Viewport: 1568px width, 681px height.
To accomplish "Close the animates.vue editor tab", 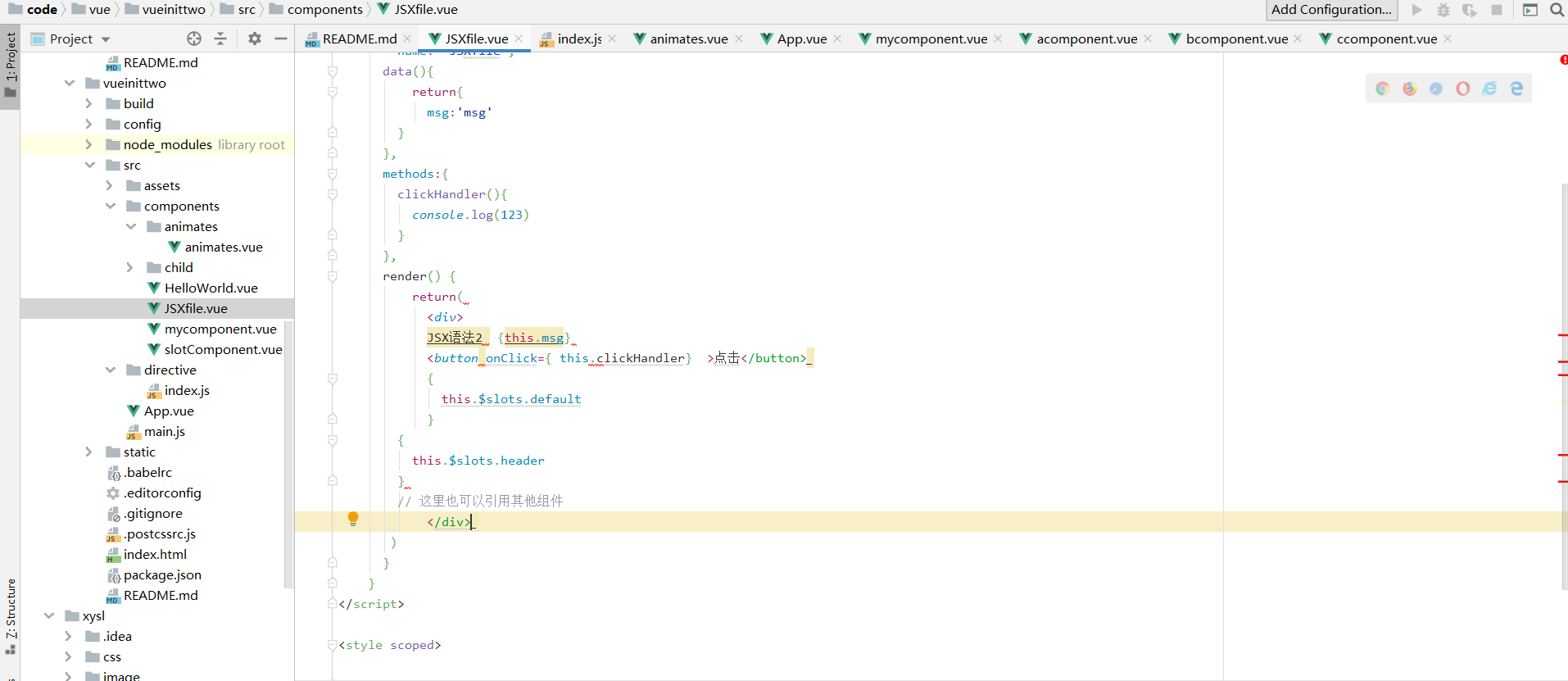I will (739, 39).
